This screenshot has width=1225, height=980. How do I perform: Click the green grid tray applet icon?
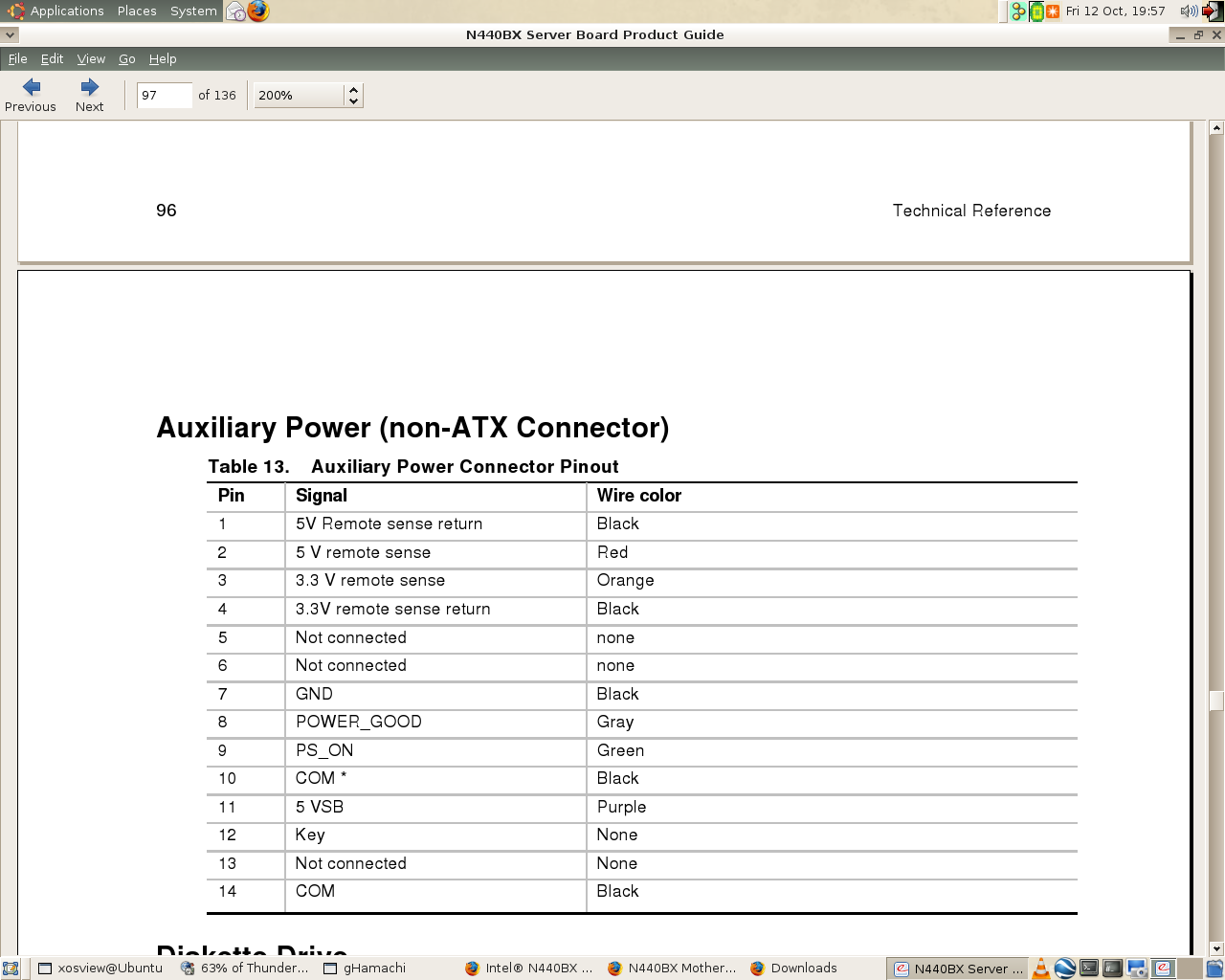(1036, 11)
